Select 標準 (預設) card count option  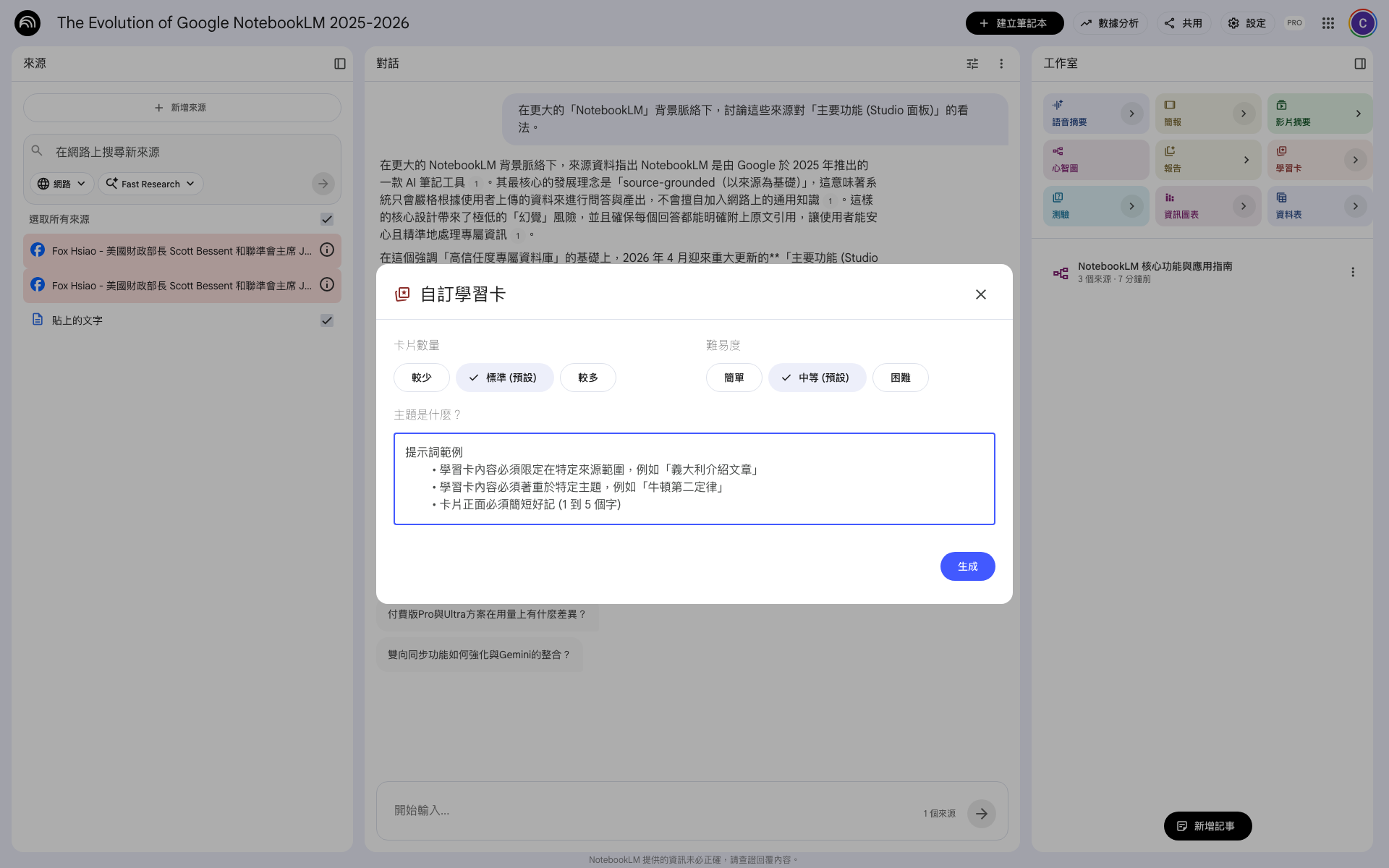click(505, 378)
